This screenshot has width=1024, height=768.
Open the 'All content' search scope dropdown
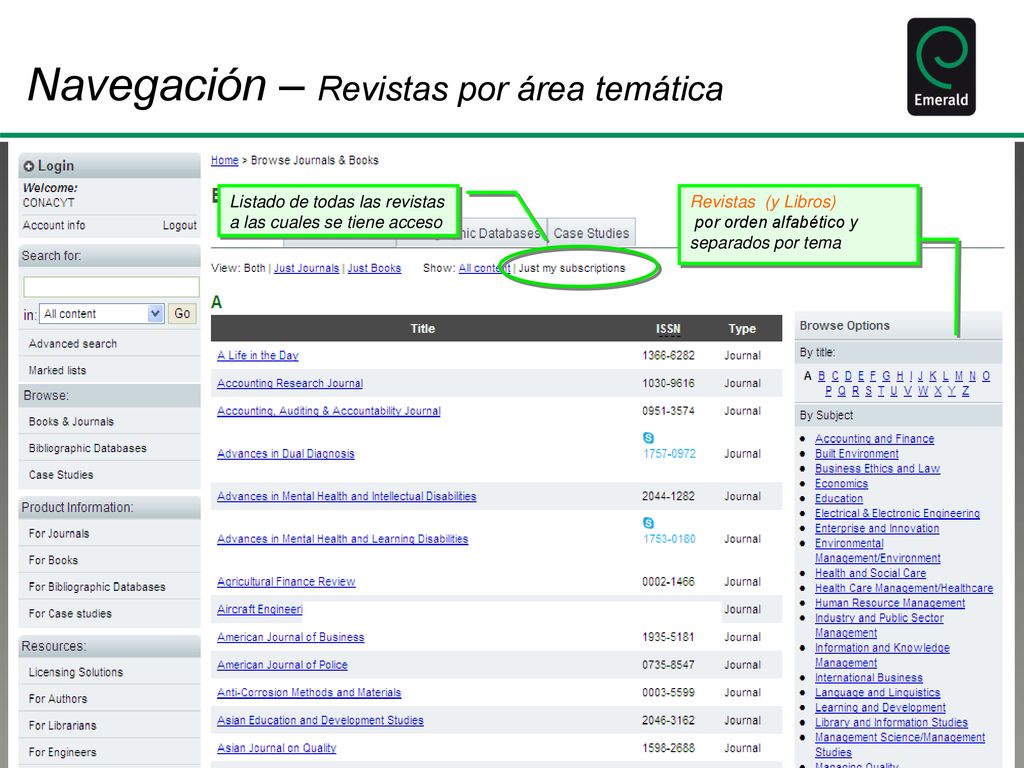101,313
